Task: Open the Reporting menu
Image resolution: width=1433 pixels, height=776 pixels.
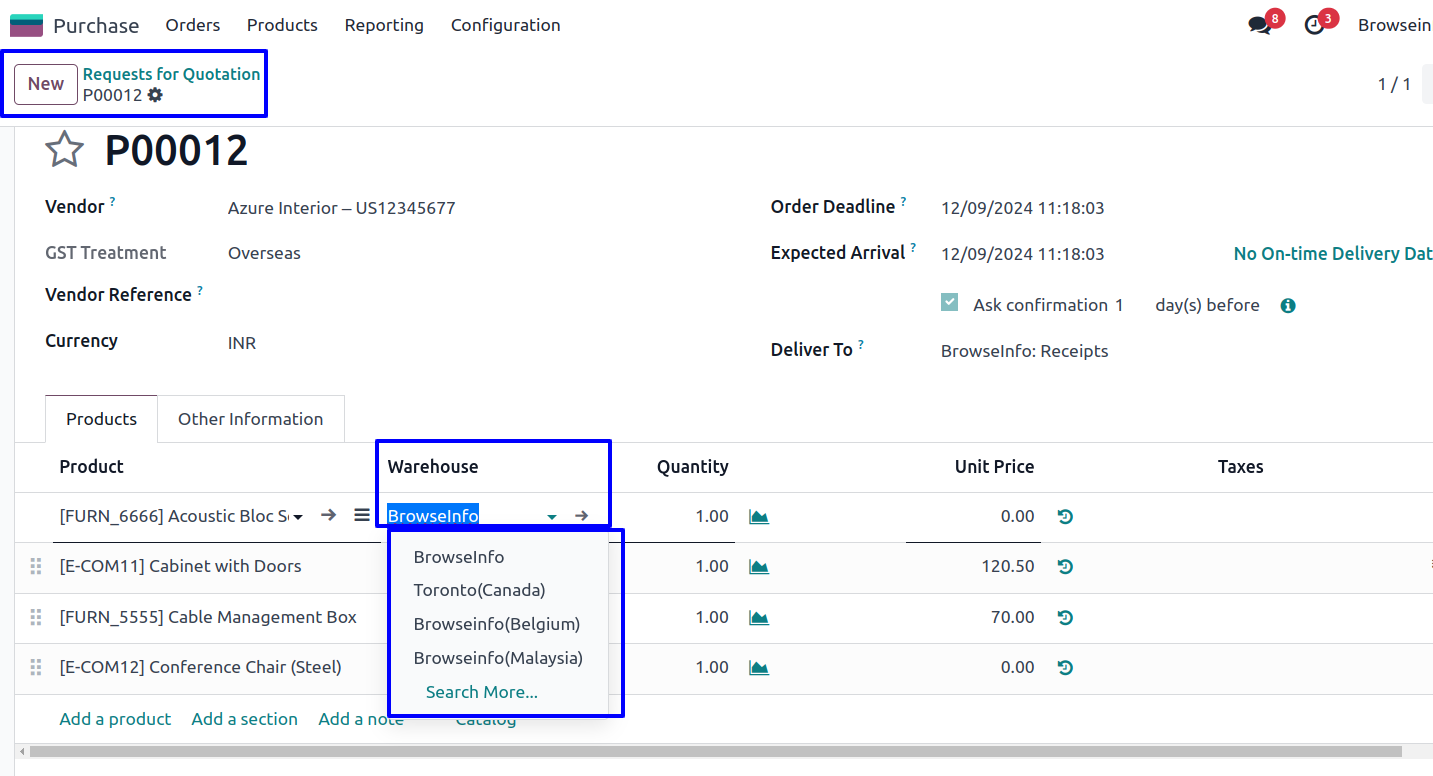Action: (384, 25)
